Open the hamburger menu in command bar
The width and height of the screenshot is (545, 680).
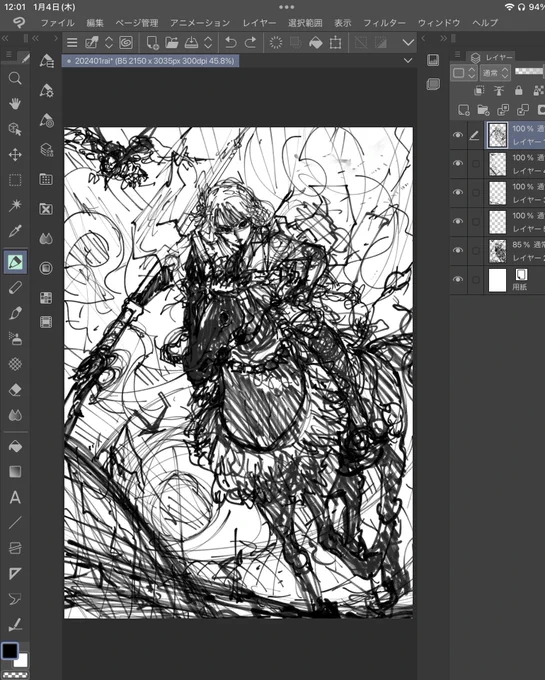click(x=72, y=42)
